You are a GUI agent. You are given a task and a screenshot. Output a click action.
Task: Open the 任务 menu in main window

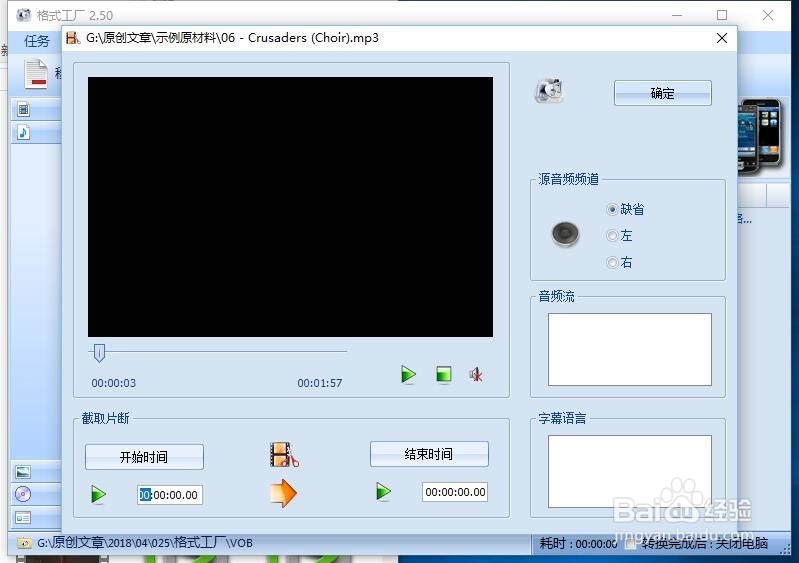tap(37, 41)
